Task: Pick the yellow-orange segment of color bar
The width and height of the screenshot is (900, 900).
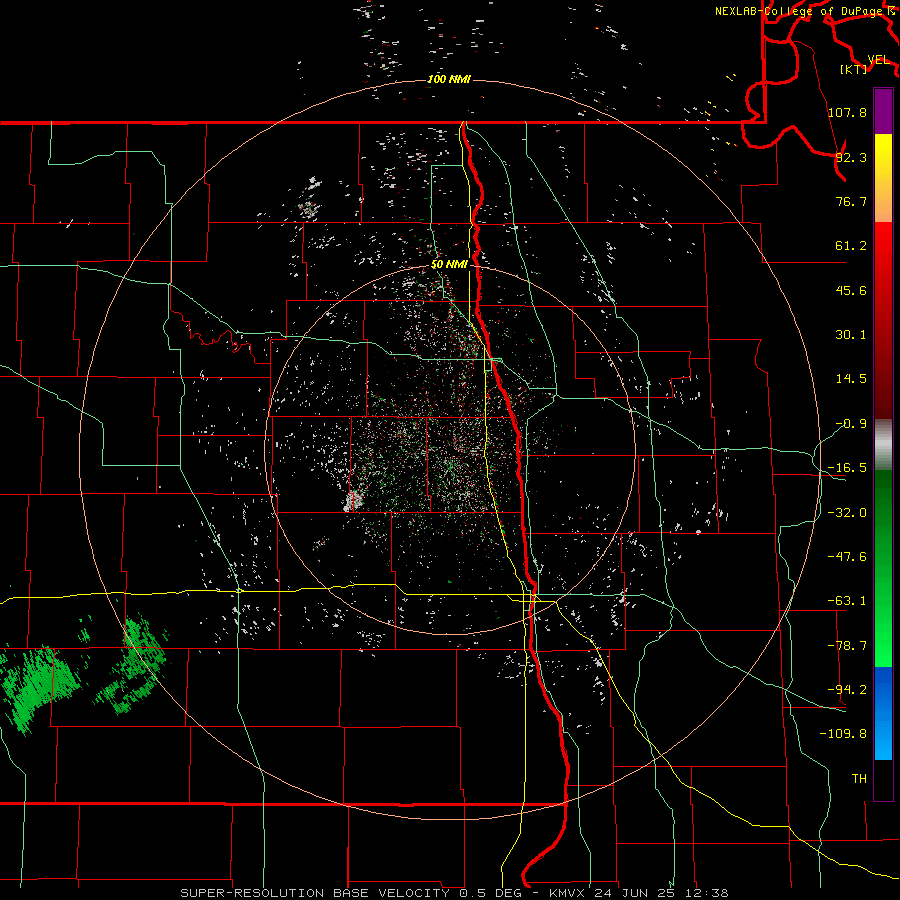Action: pyautogui.click(x=883, y=178)
